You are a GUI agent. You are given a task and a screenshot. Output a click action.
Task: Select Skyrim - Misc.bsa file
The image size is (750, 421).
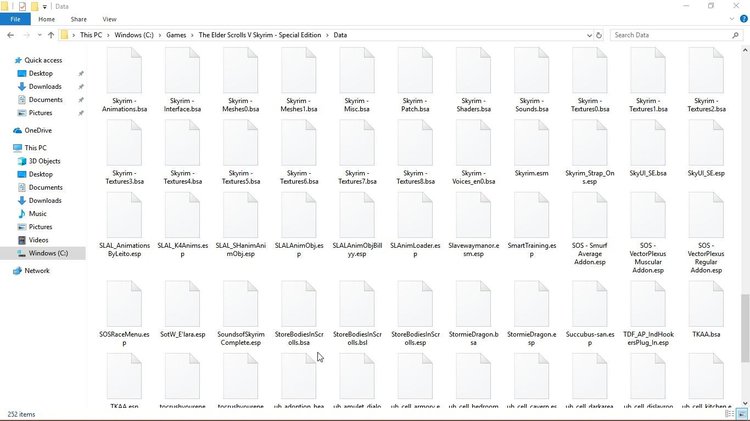pos(357,80)
